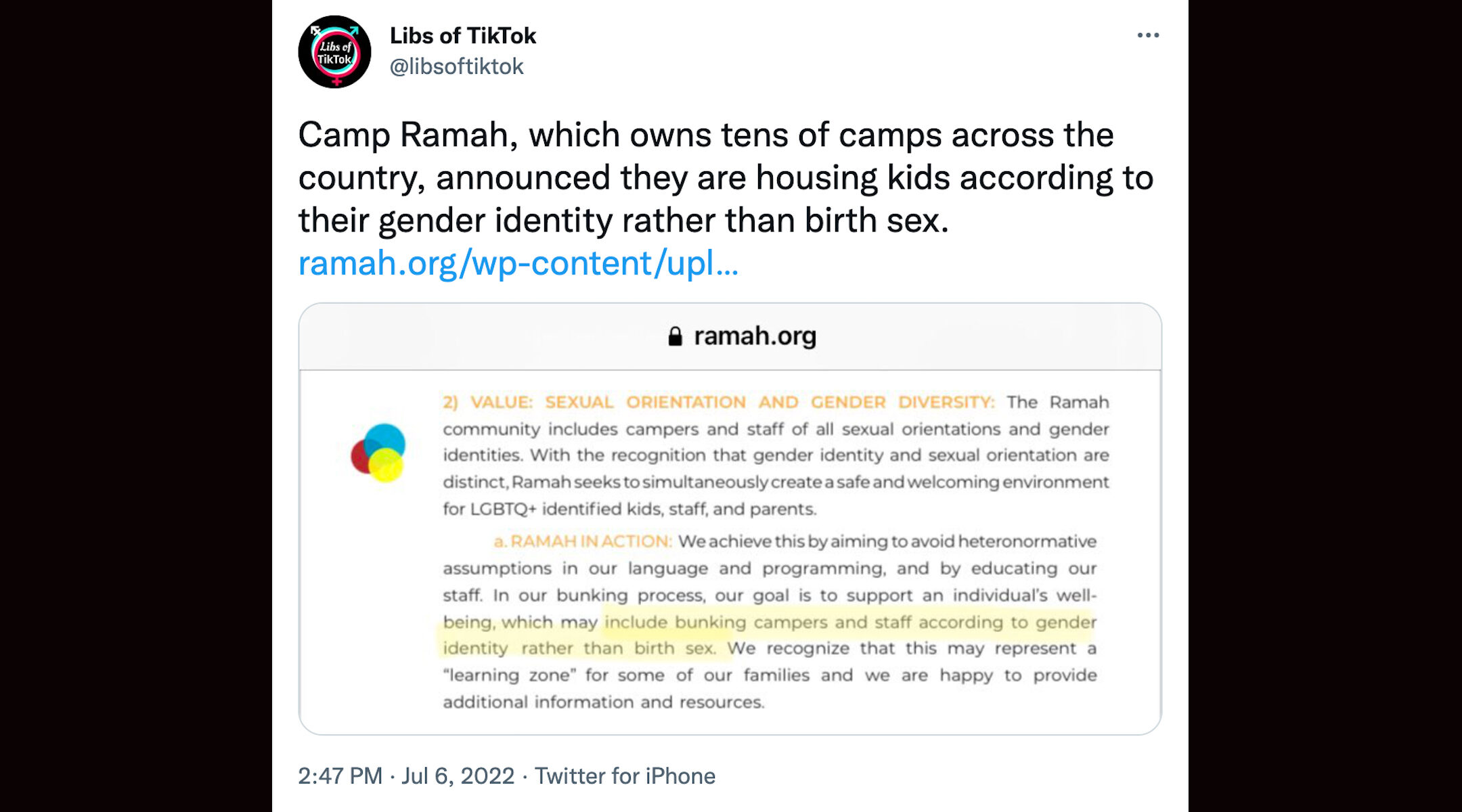This screenshot has height=812, width=1462.
Task: Click the tweet text starting 'Camp Ramah, which owns'
Action: 726,177
